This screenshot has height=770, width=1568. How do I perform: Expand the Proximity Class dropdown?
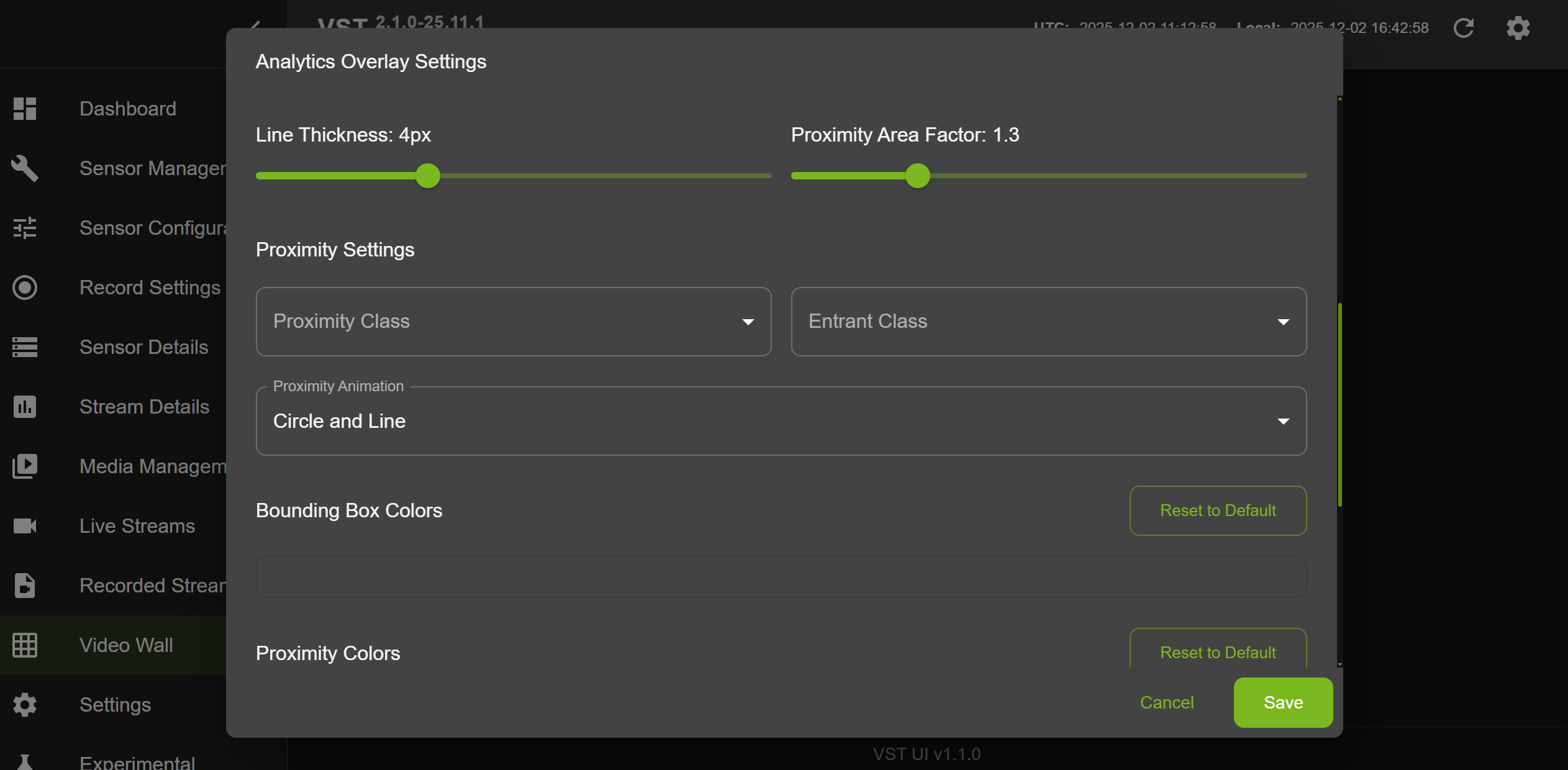tap(514, 322)
